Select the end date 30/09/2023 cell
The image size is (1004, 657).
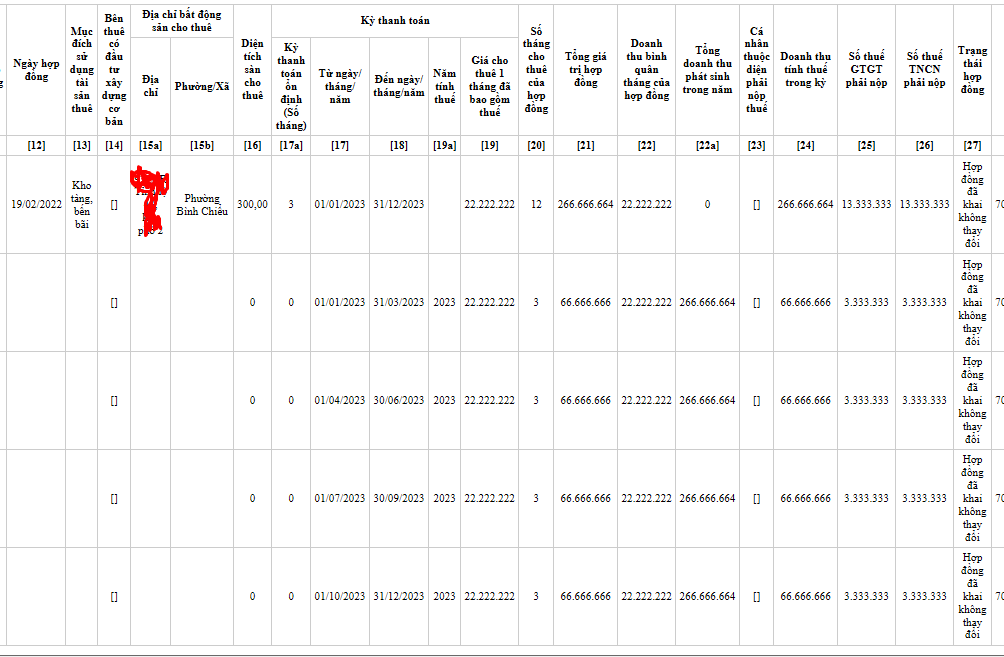[x=398, y=498]
